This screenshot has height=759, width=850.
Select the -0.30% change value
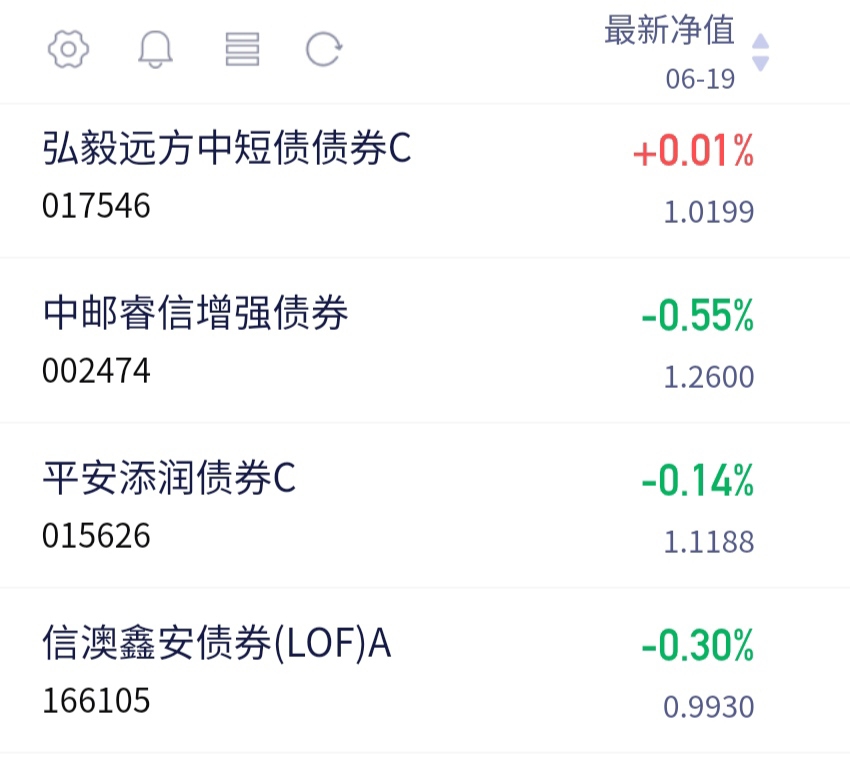click(698, 645)
